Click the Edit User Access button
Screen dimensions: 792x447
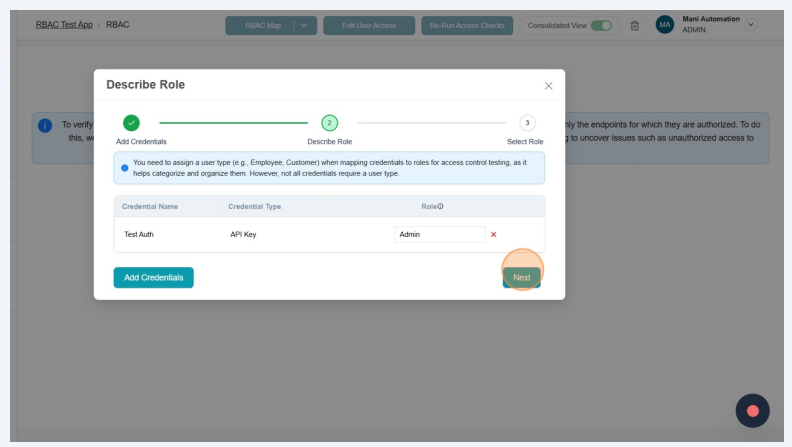coord(369,25)
